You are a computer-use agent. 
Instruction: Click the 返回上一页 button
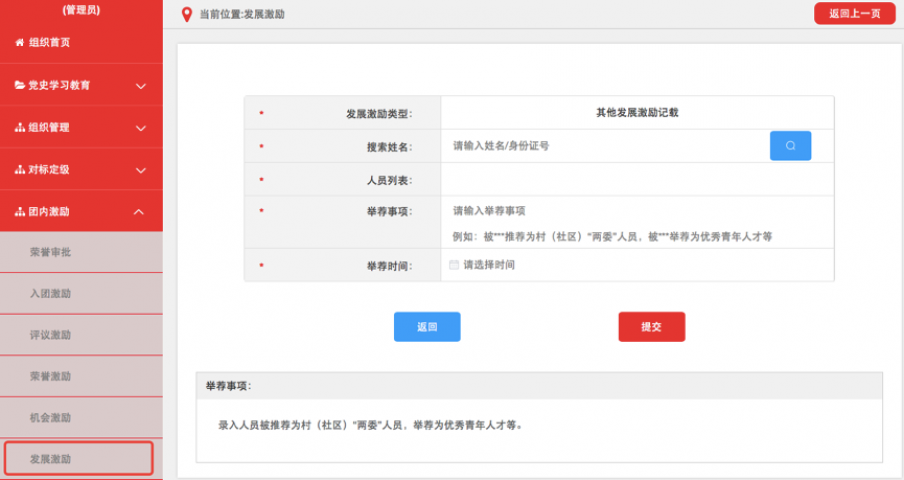(x=855, y=13)
